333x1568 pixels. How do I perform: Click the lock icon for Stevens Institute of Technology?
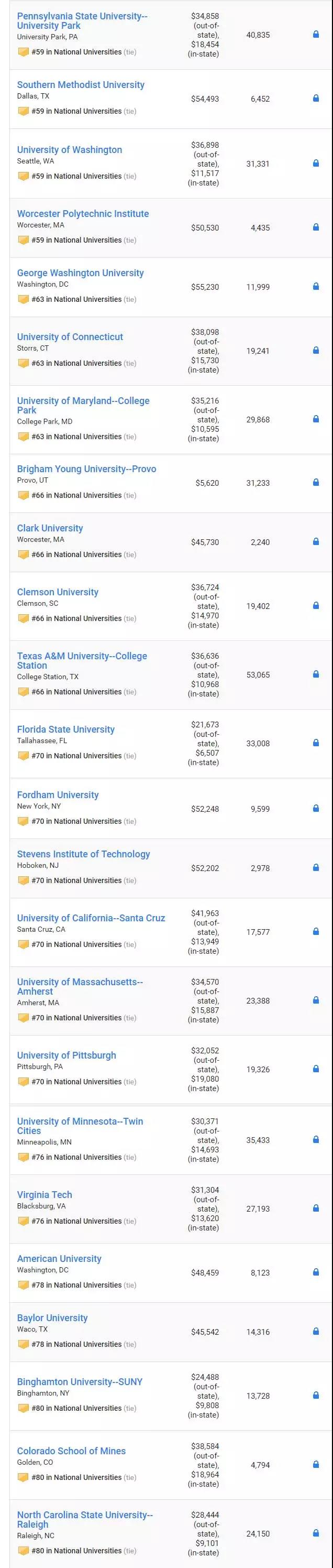click(315, 867)
